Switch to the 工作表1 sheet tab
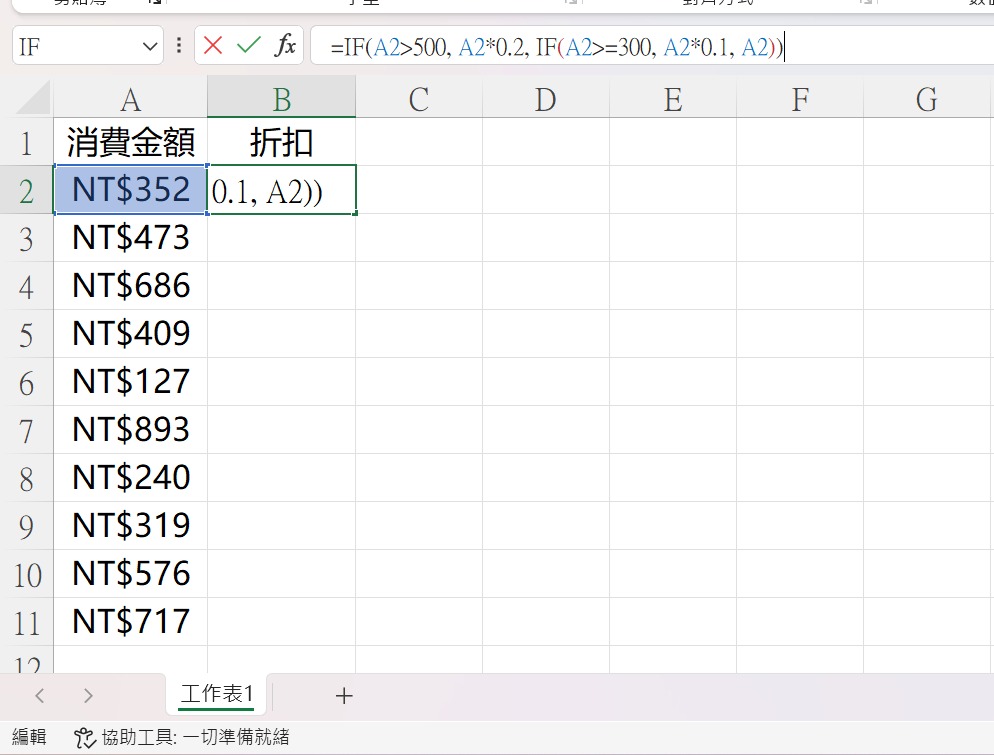This screenshot has width=994, height=755. point(217,694)
